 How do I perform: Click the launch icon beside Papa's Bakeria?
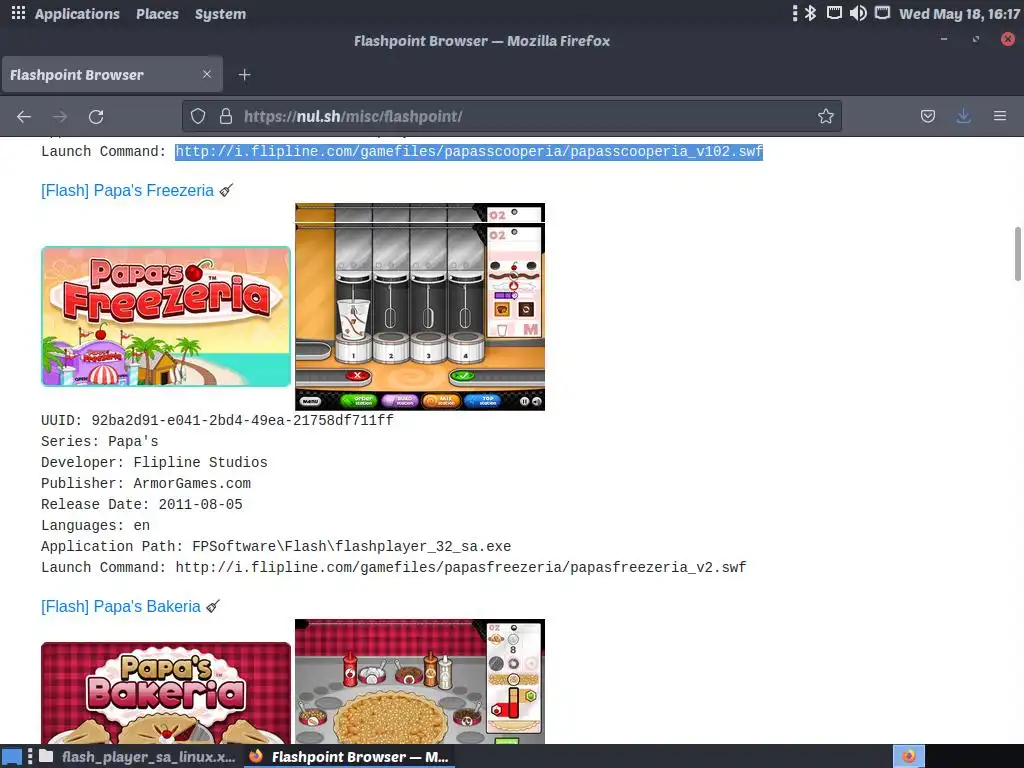(213, 606)
